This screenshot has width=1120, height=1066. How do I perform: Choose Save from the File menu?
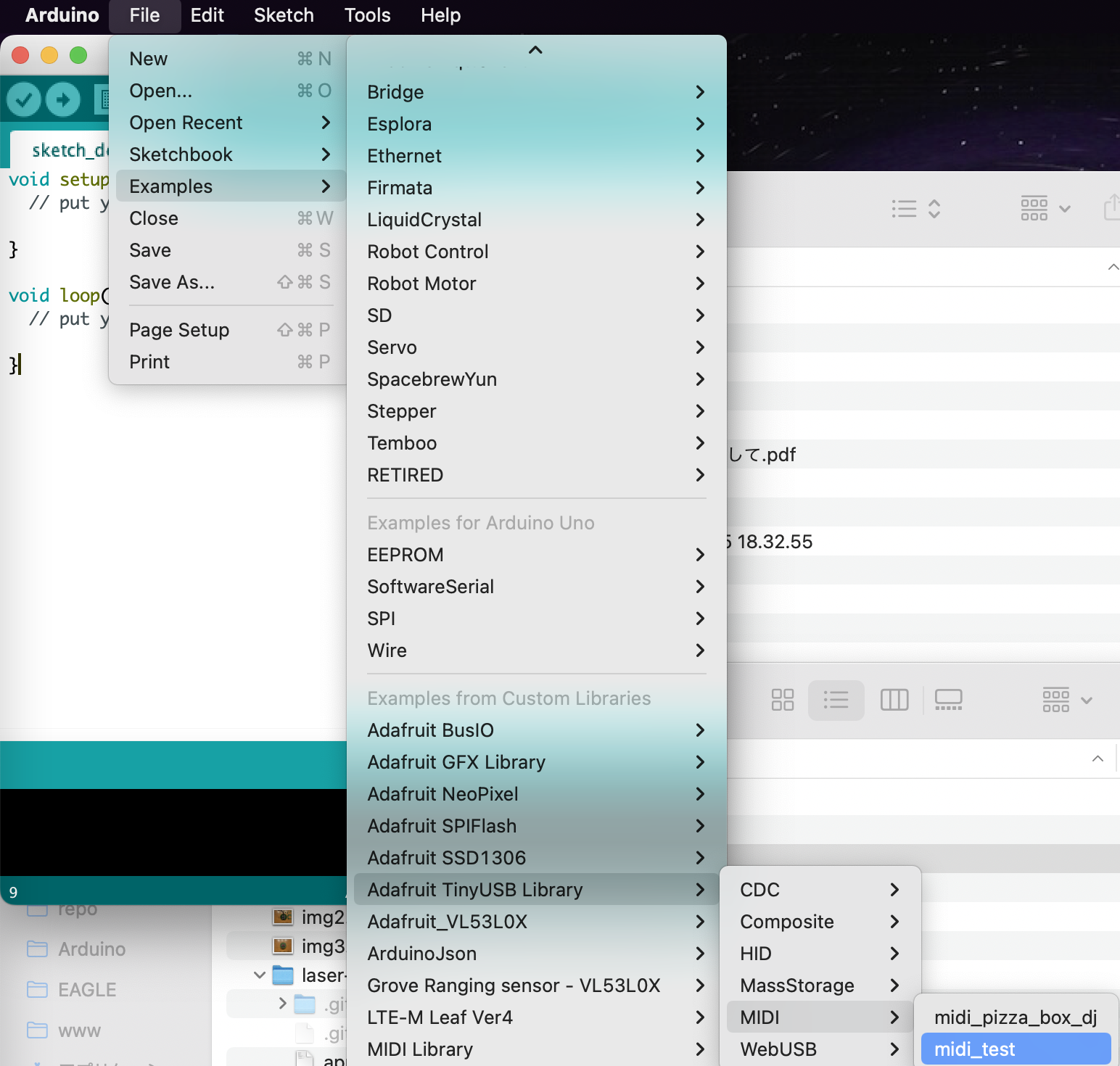(x=231, y=250)
